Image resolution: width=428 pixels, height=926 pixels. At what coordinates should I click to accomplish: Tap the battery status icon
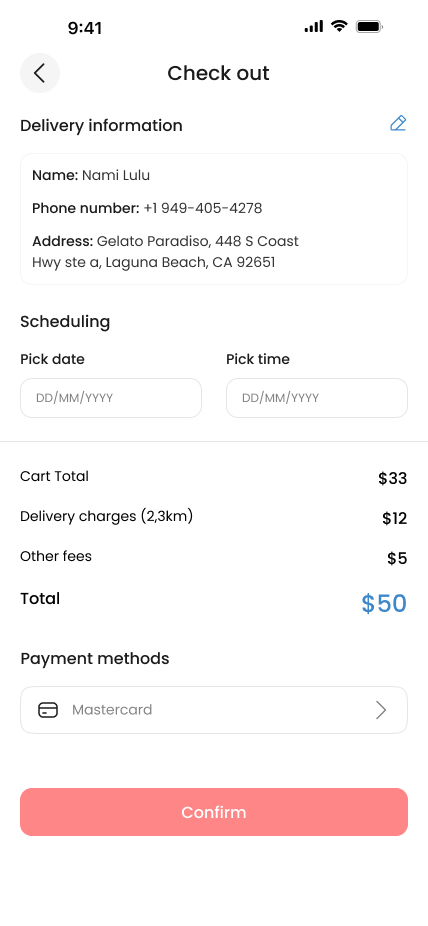pos(369,27)
